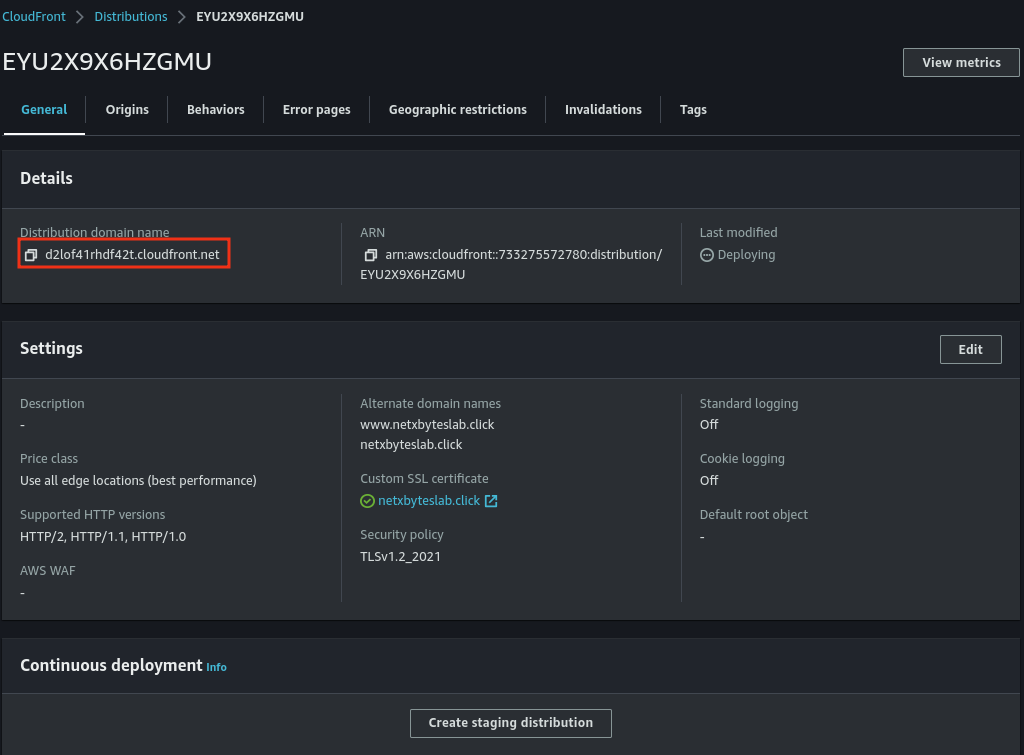This screenshot has width=1024, height=755.
Task: Copy the distribution domain name via copy icon
Action: [x=31, y=255]
